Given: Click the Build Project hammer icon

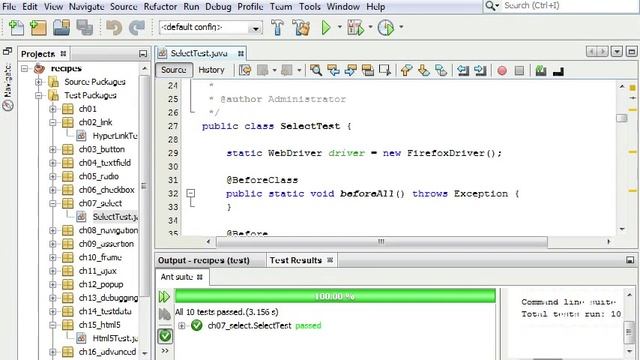Looking at the screenshot, I should tap(277, 27).
